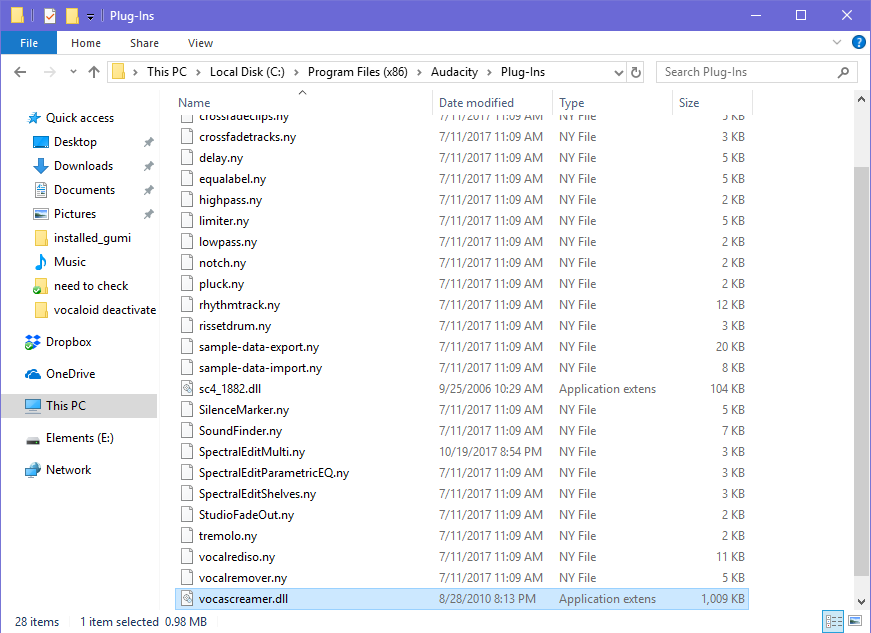
Task: Click the vertical scrollbar thumb
Action: (x=862, y=370)
